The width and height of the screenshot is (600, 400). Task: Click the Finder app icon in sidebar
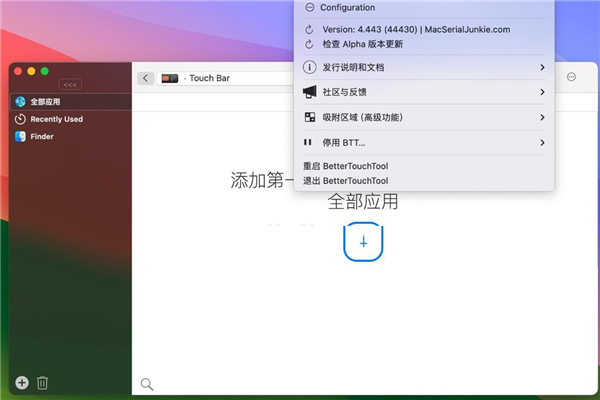(x=20, y=136)
